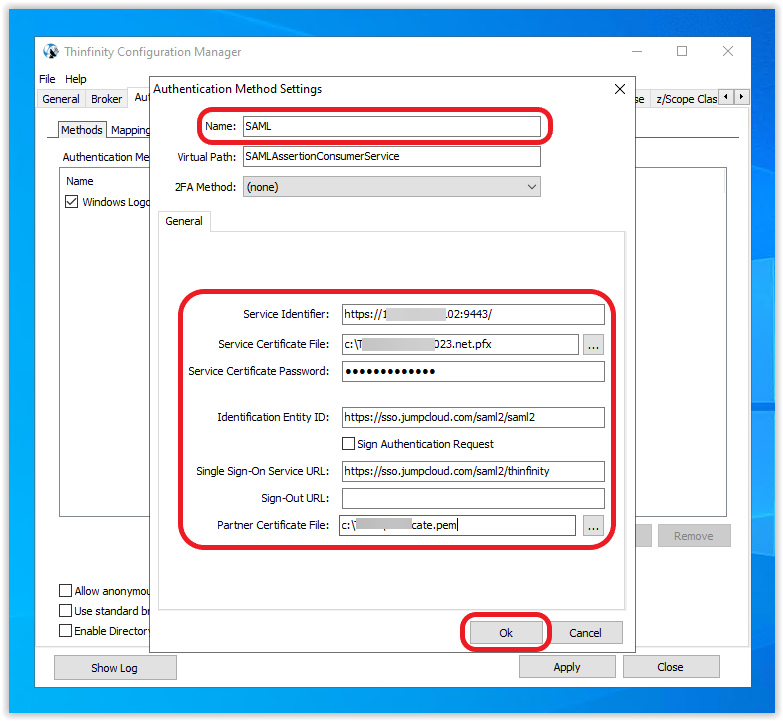Toggle Allow anonymous access checkbox
This screenshot has height=721, width=783.
click(65, 591)
